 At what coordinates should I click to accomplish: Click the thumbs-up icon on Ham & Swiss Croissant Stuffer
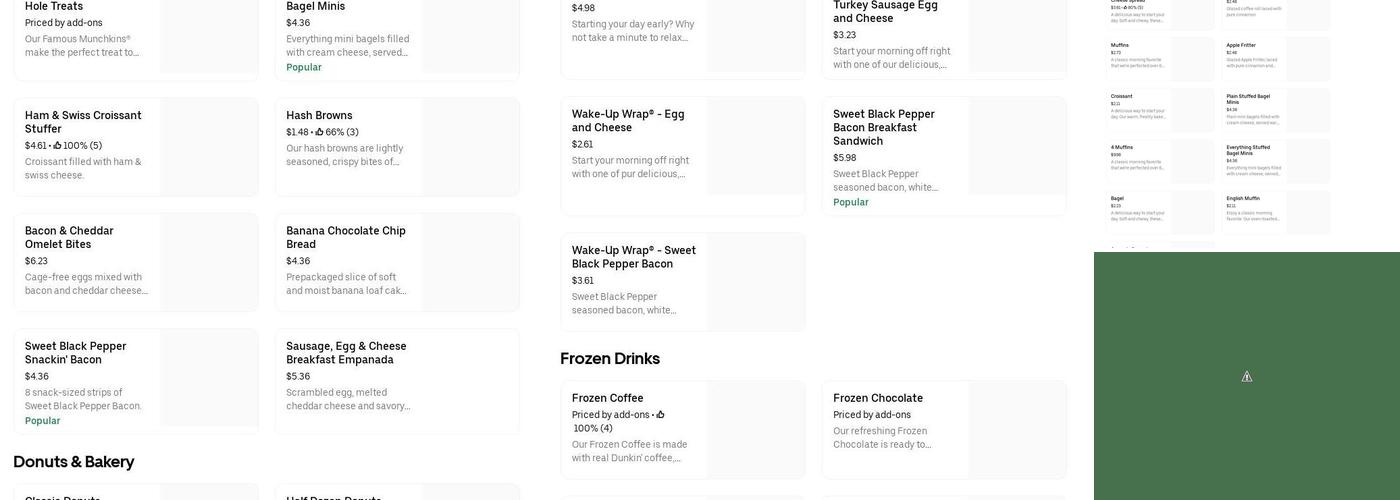57,146
